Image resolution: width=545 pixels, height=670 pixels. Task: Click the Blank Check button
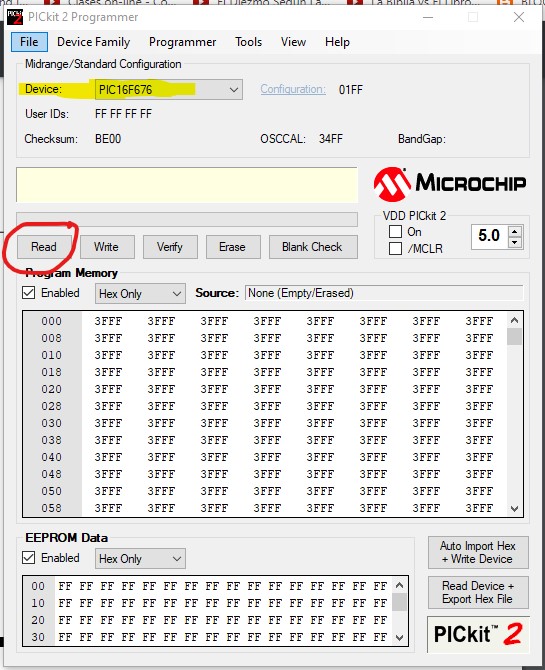313,247
